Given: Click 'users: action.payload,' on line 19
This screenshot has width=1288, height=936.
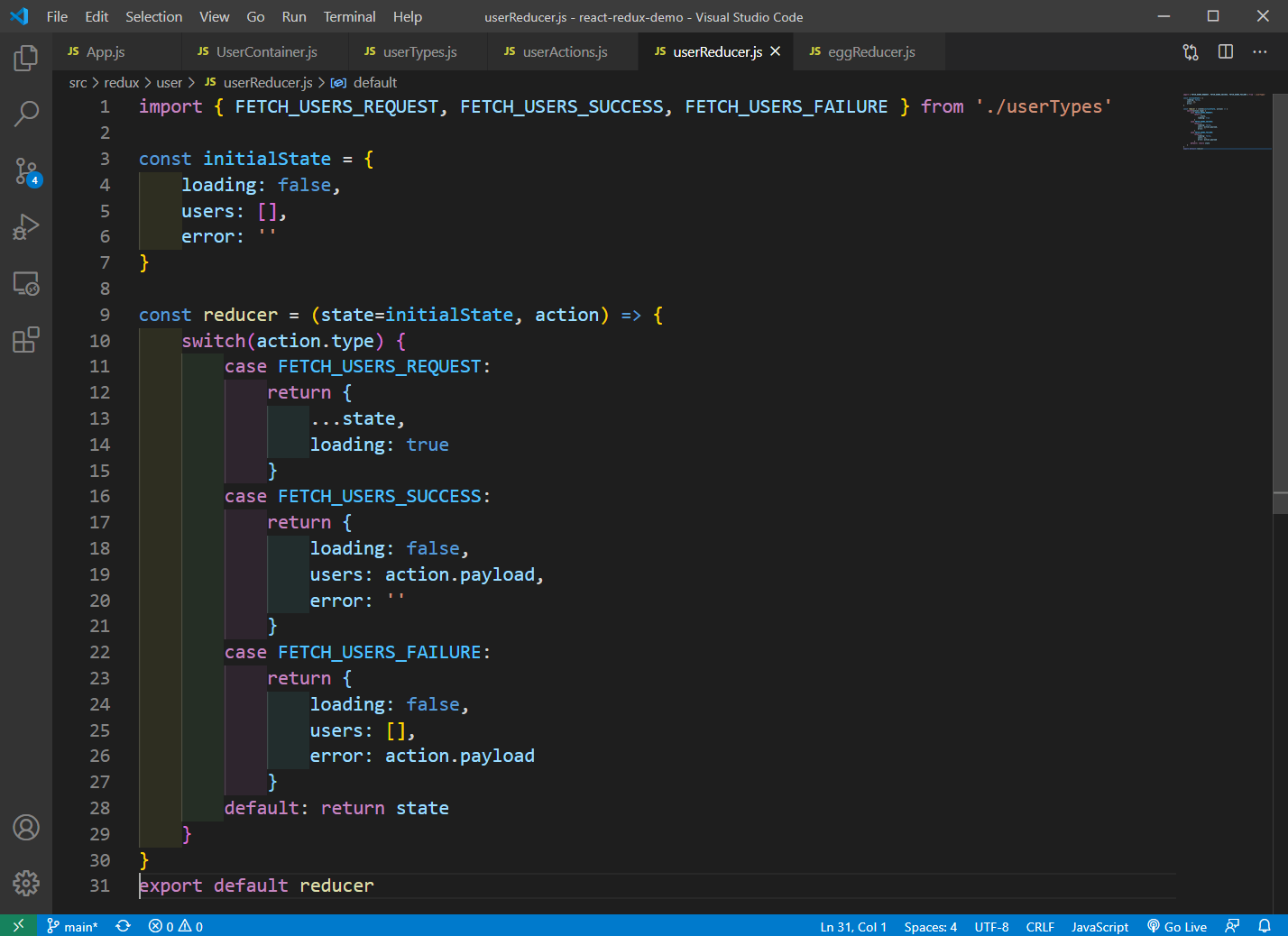Looking at the screenshot, I should pyautogui.click(x=428, y=574).
